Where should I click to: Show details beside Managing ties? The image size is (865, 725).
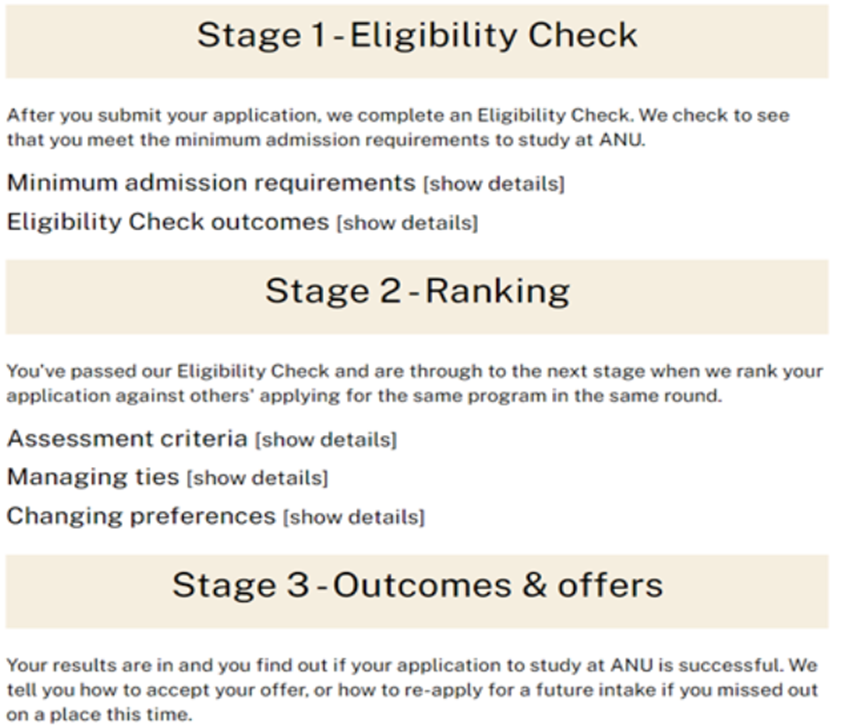258,478
